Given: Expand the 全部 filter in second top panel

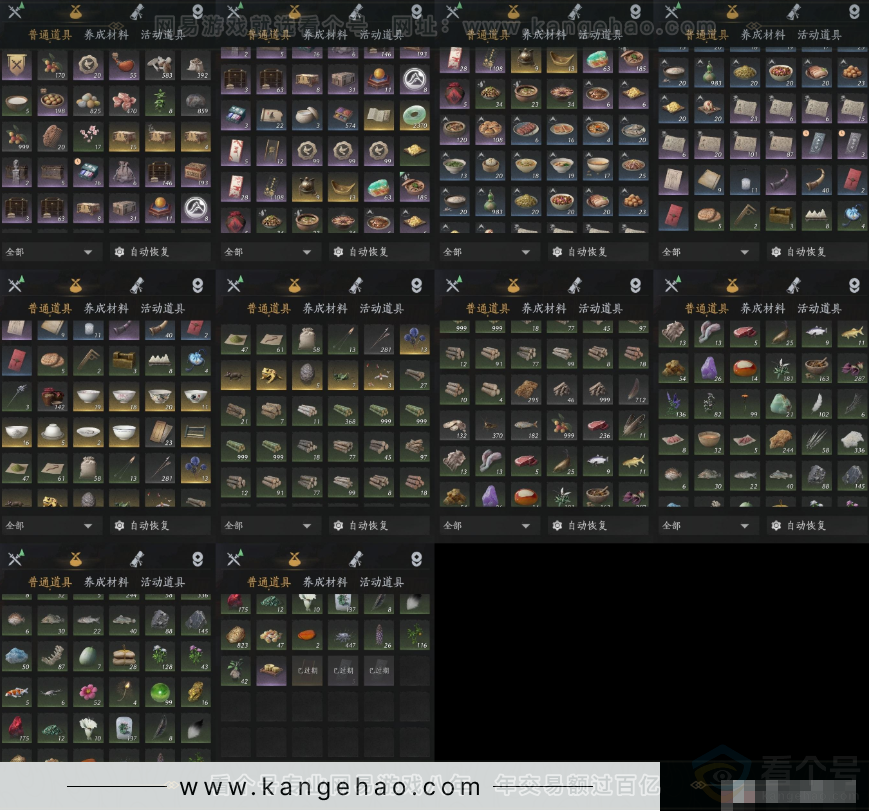Looking at the screenshot, I should click(270, 252).
